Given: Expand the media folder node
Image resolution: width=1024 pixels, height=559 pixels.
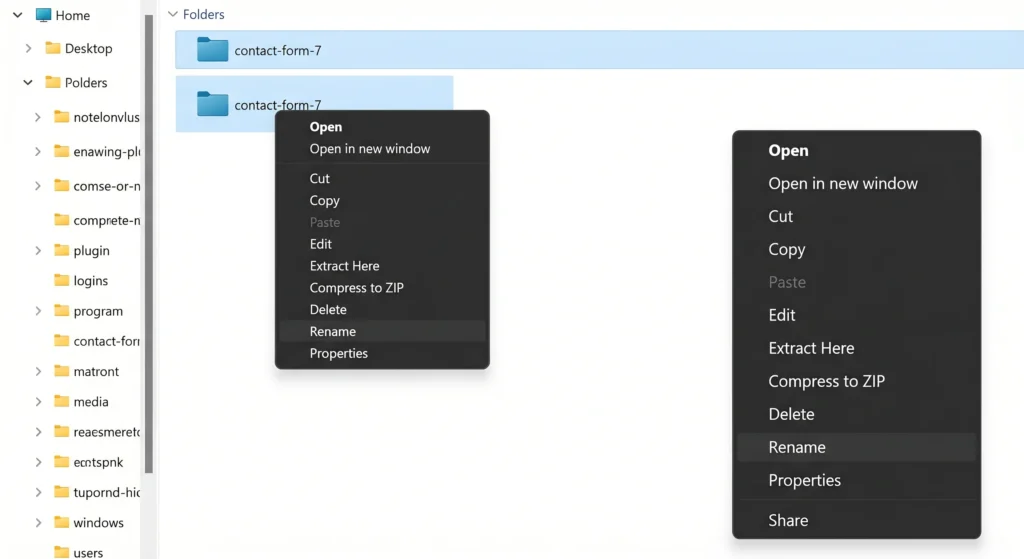Looking at the screenshot, I should tap(38, 402).
